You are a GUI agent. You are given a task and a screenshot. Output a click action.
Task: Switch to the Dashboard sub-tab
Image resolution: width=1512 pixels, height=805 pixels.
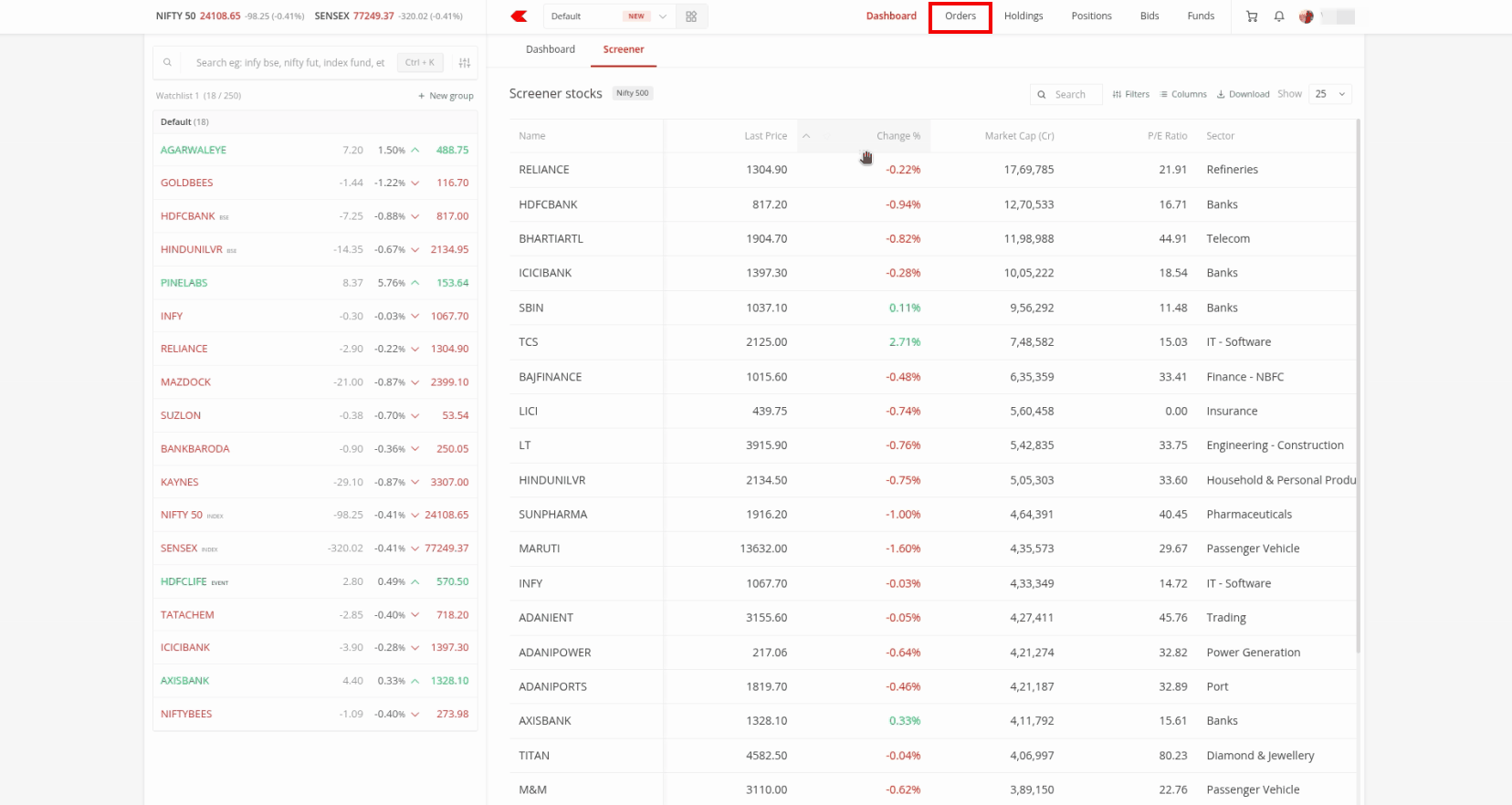551,49
